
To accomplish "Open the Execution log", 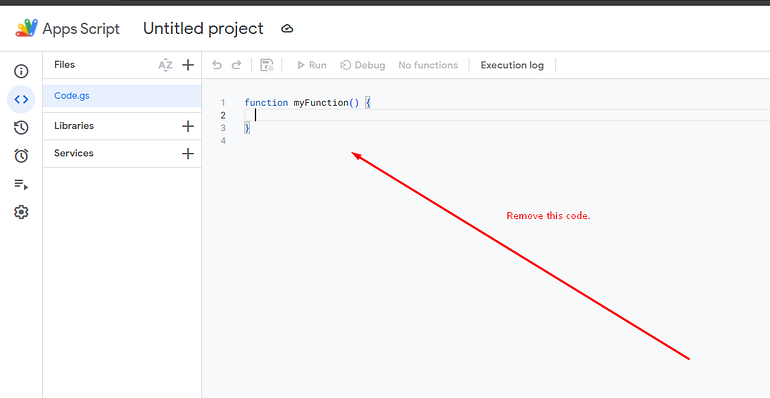I will point(512,65).
